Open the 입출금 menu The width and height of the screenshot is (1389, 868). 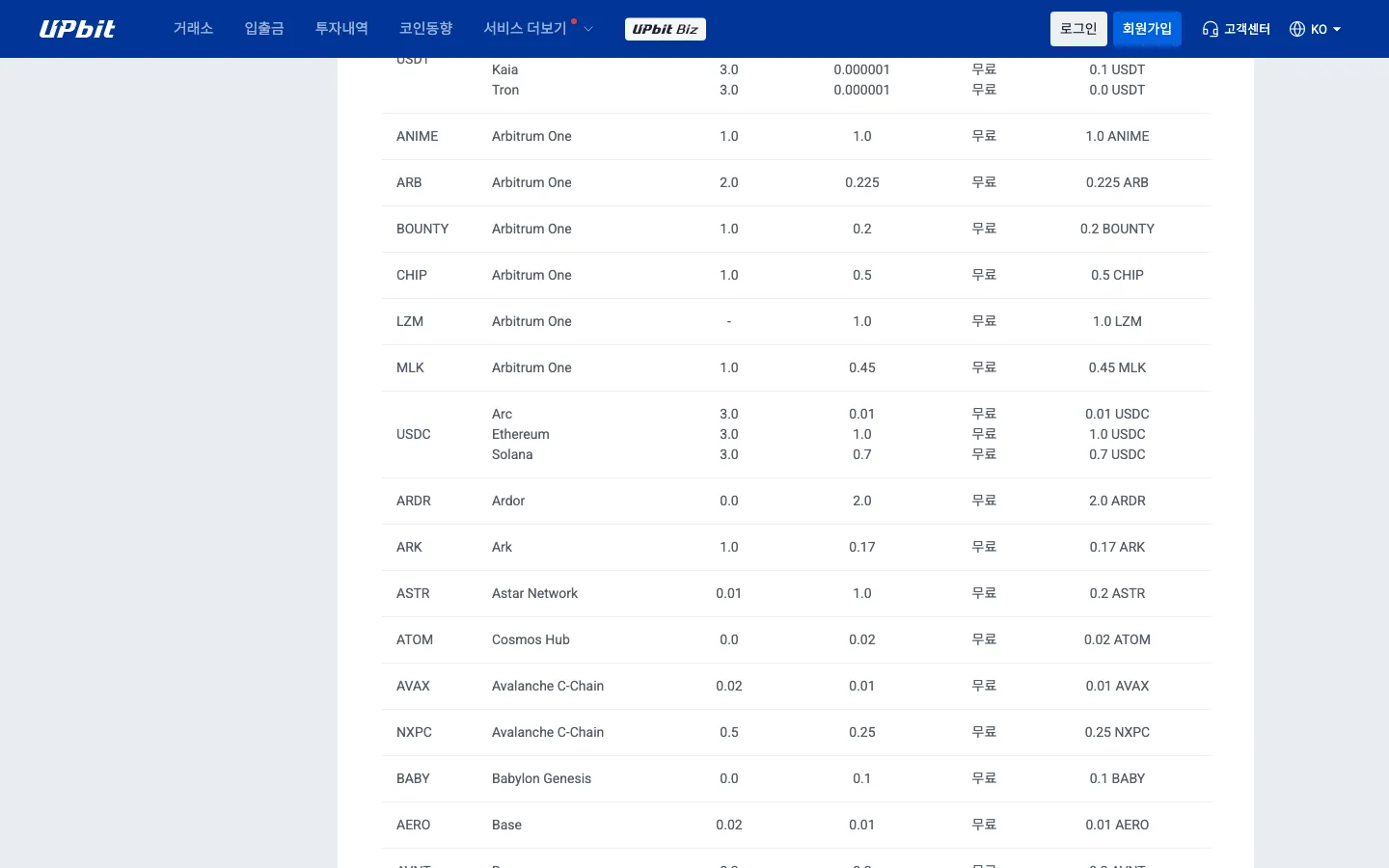(x=264, y=29)
